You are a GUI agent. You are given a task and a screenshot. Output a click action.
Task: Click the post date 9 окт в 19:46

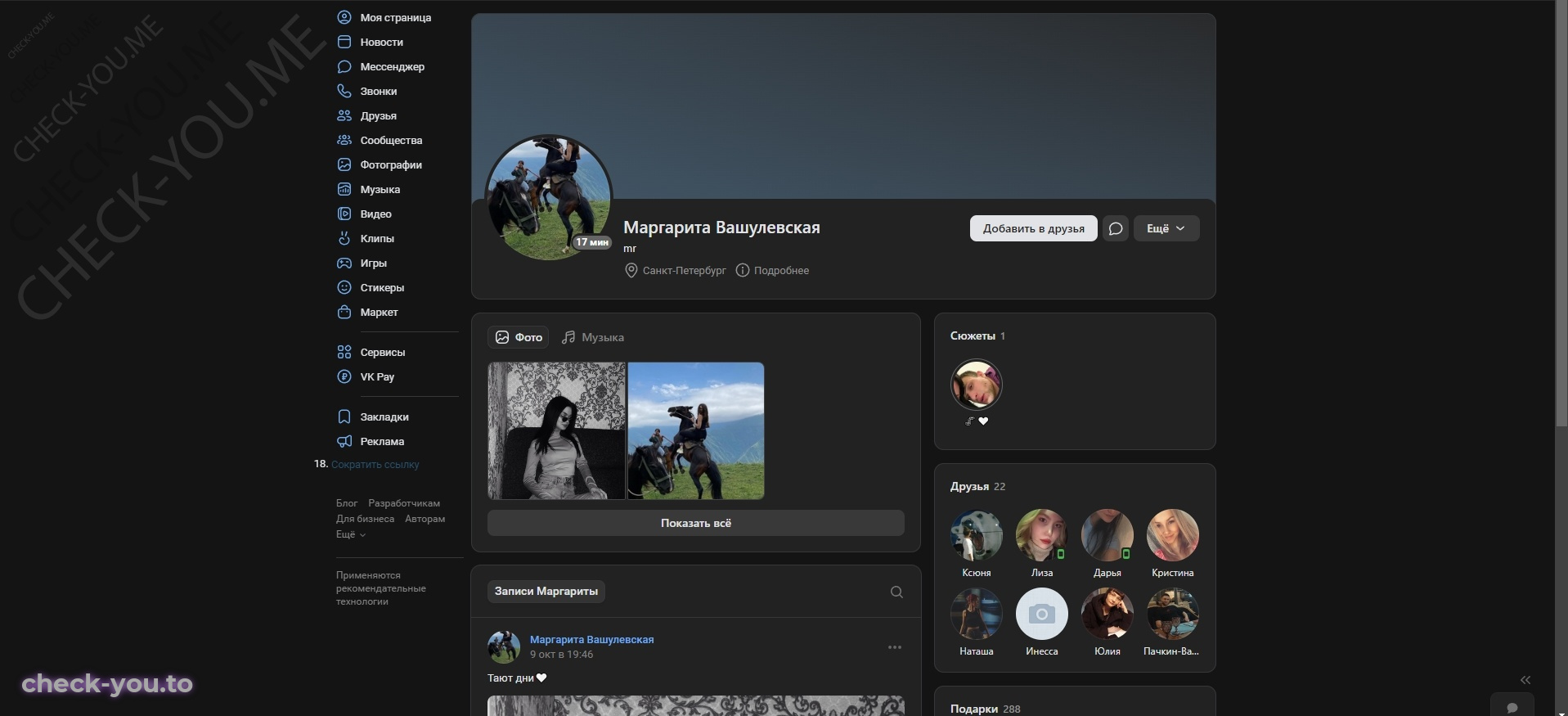pos(562,654)
